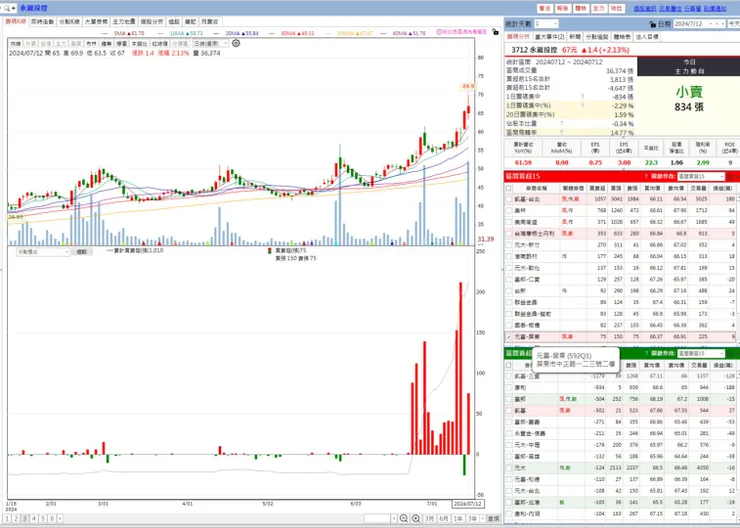Screen dimensions: 740x528
Task: Click the search magnifier icon at top-left
Action: click(6, 8)
